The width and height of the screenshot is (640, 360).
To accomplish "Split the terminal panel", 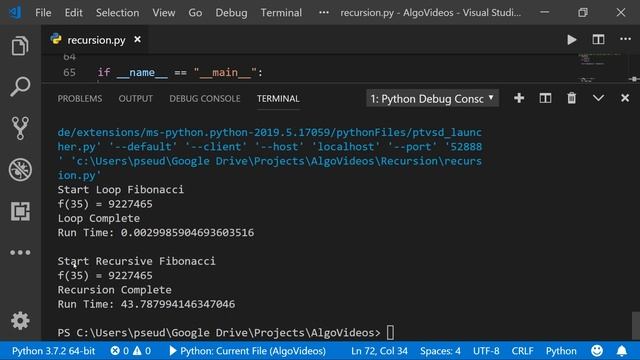I will pos(545,98).
